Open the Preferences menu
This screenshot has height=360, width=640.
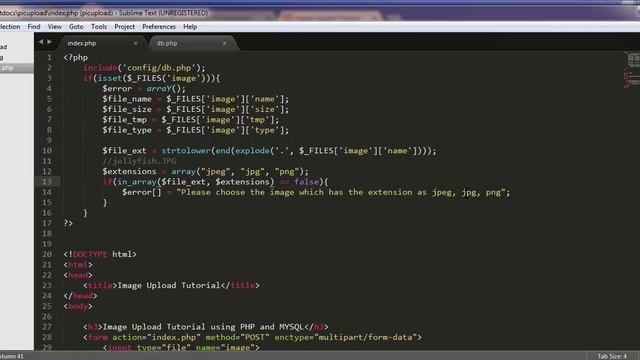(x=159, y=27)
